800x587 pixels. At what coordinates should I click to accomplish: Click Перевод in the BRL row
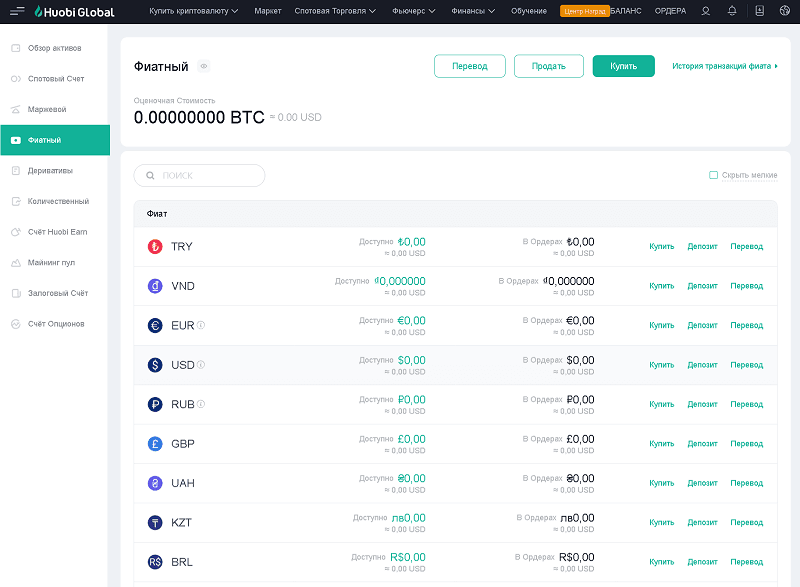(x=746, y=562)
